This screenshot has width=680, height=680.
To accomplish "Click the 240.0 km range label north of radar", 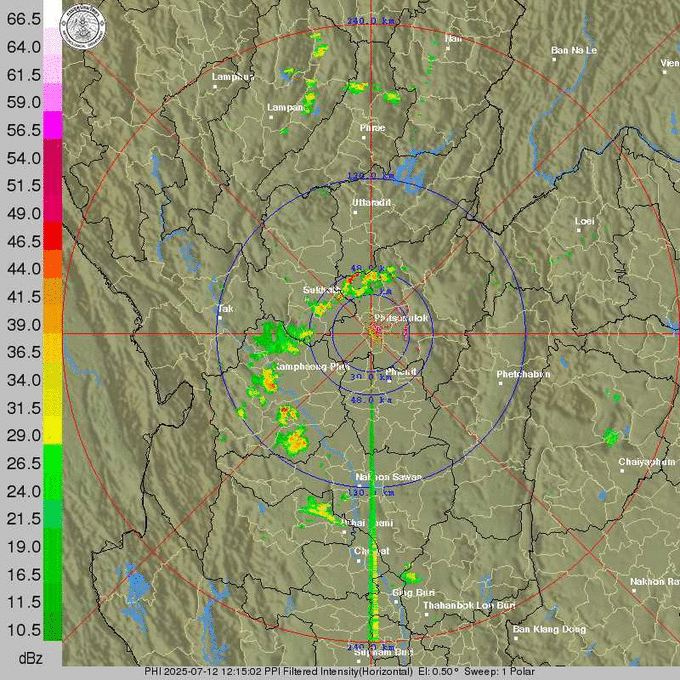I will pyautogui.click(x=370, y=20).
